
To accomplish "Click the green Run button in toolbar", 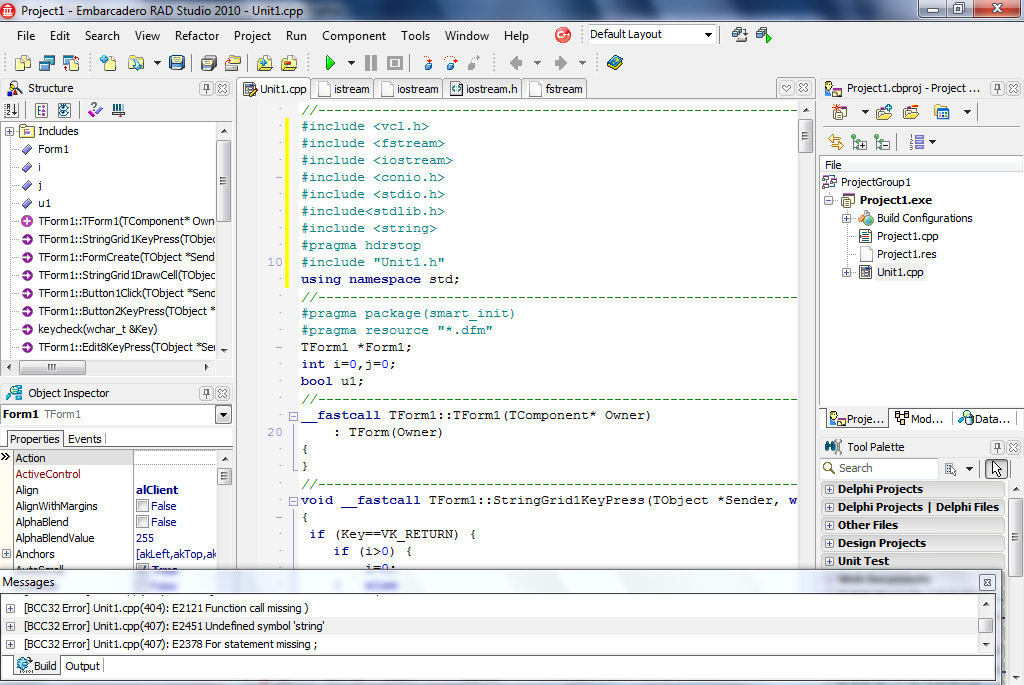I will [x=330, y=63].
